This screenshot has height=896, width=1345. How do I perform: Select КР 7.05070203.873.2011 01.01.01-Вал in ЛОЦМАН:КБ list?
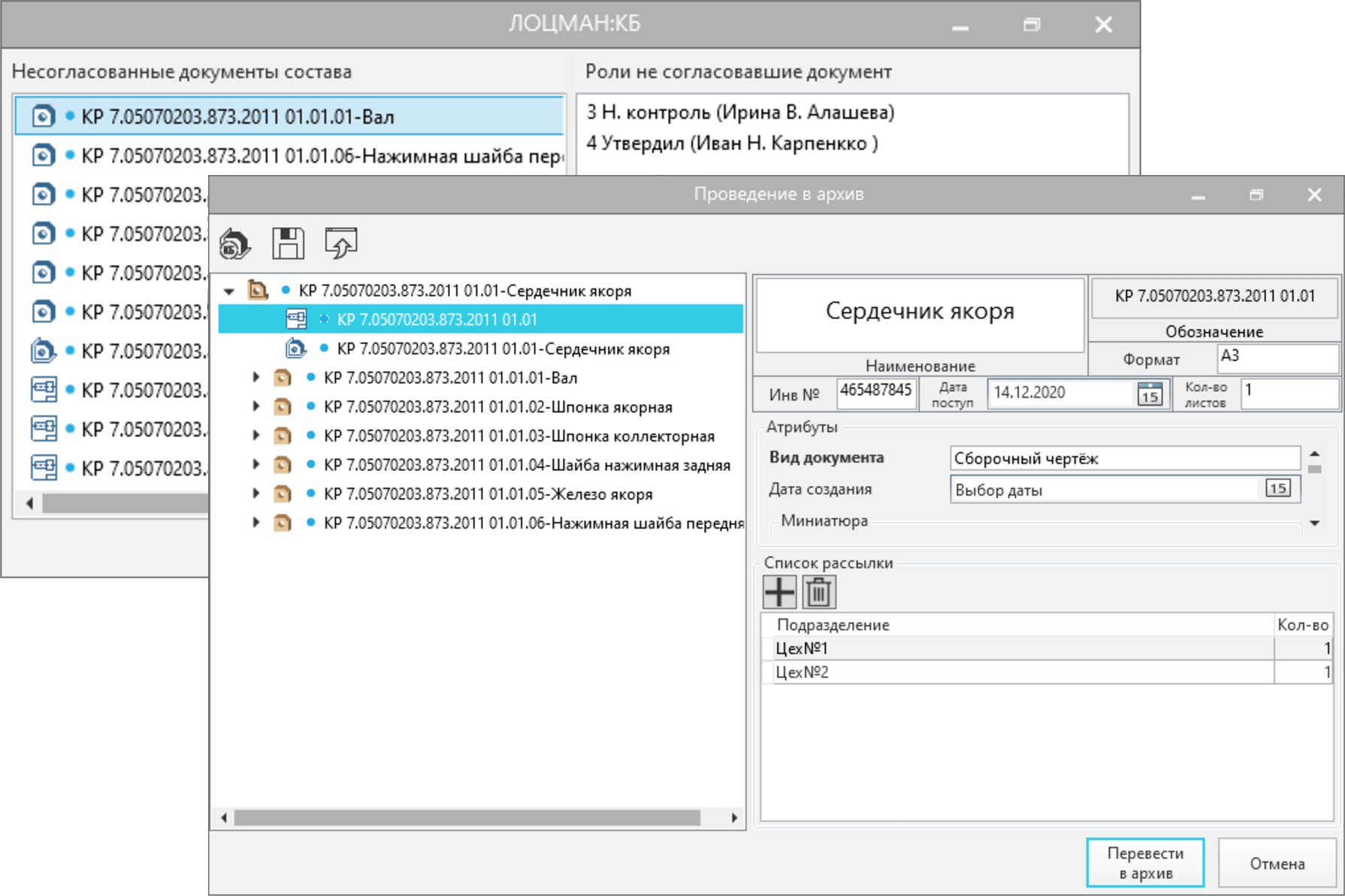coord(290,116)
